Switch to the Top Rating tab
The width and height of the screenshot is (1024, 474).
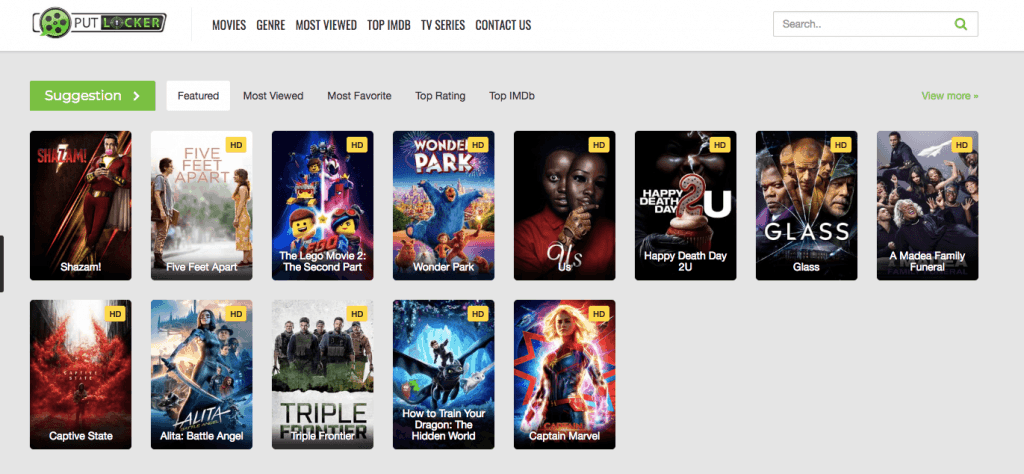(x=440, y=96)
